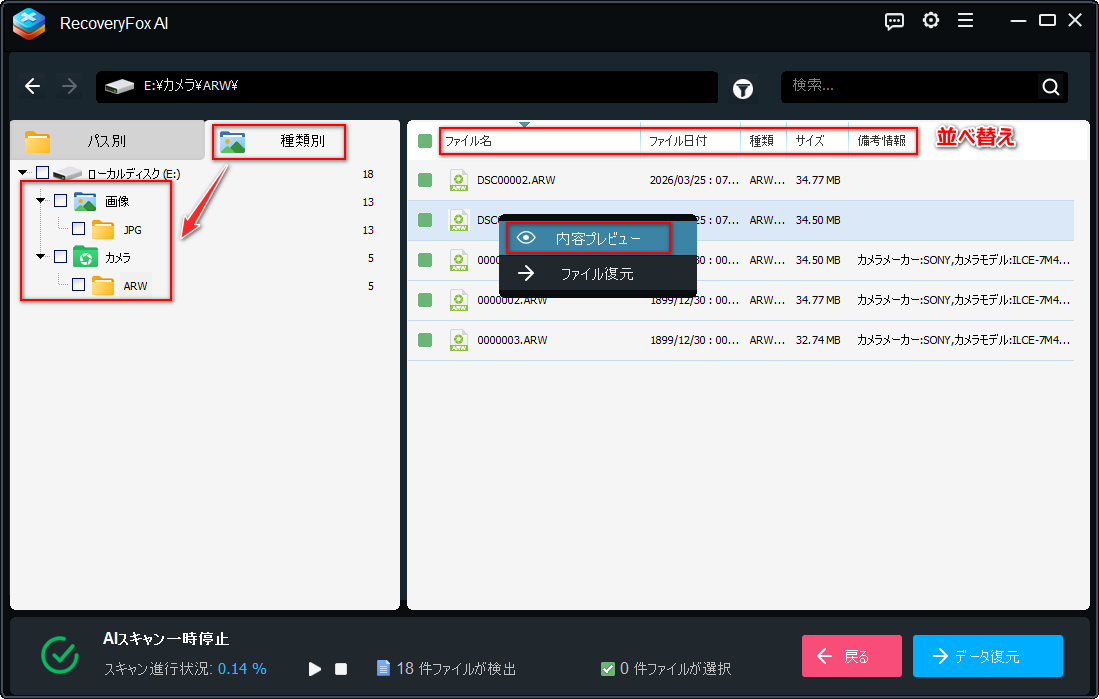The image size is (1099, 699).
Task: Check the 画像 checkbox
Action: click(x=61, y=201)
